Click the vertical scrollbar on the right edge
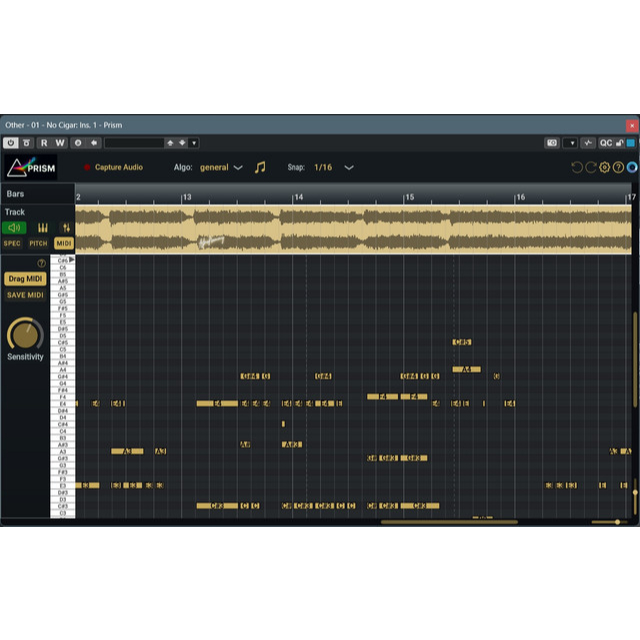Screen dimensions: 640x640 pyautogui.click(x=635, y=360)
